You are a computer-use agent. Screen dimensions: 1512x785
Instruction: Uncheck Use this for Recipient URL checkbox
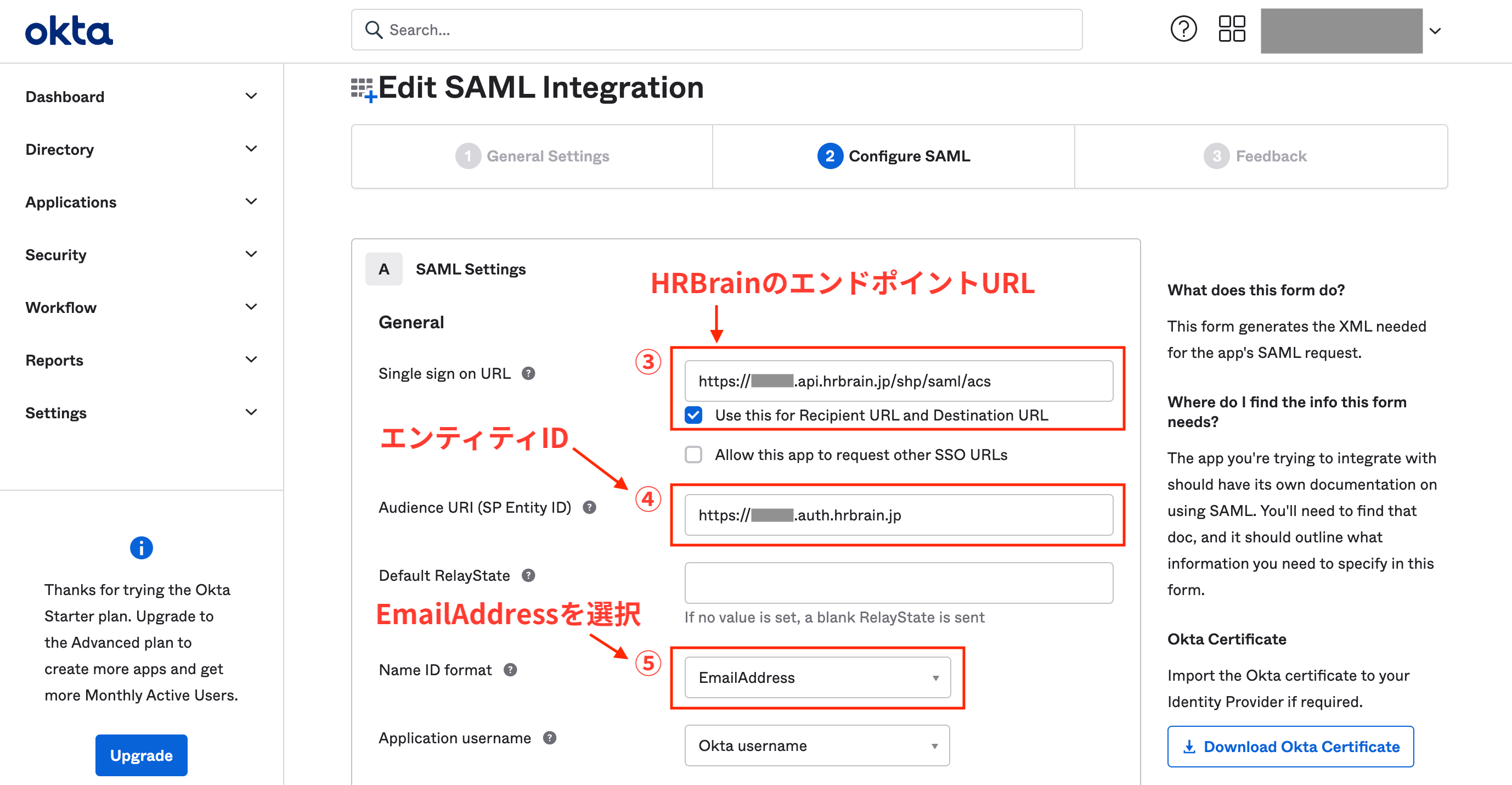click(693, 415)
